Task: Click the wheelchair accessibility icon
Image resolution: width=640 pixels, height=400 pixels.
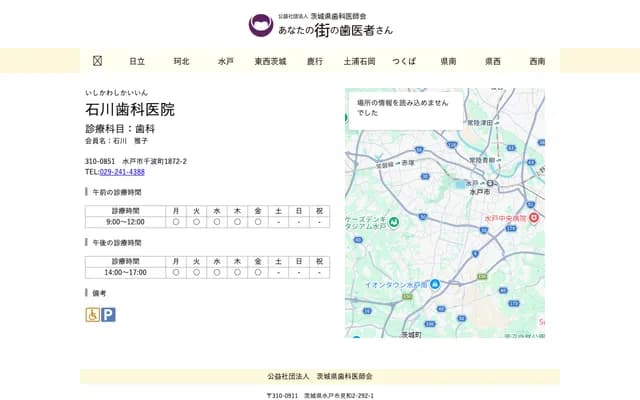Action: pyautogui.click(x=92, y=314)
